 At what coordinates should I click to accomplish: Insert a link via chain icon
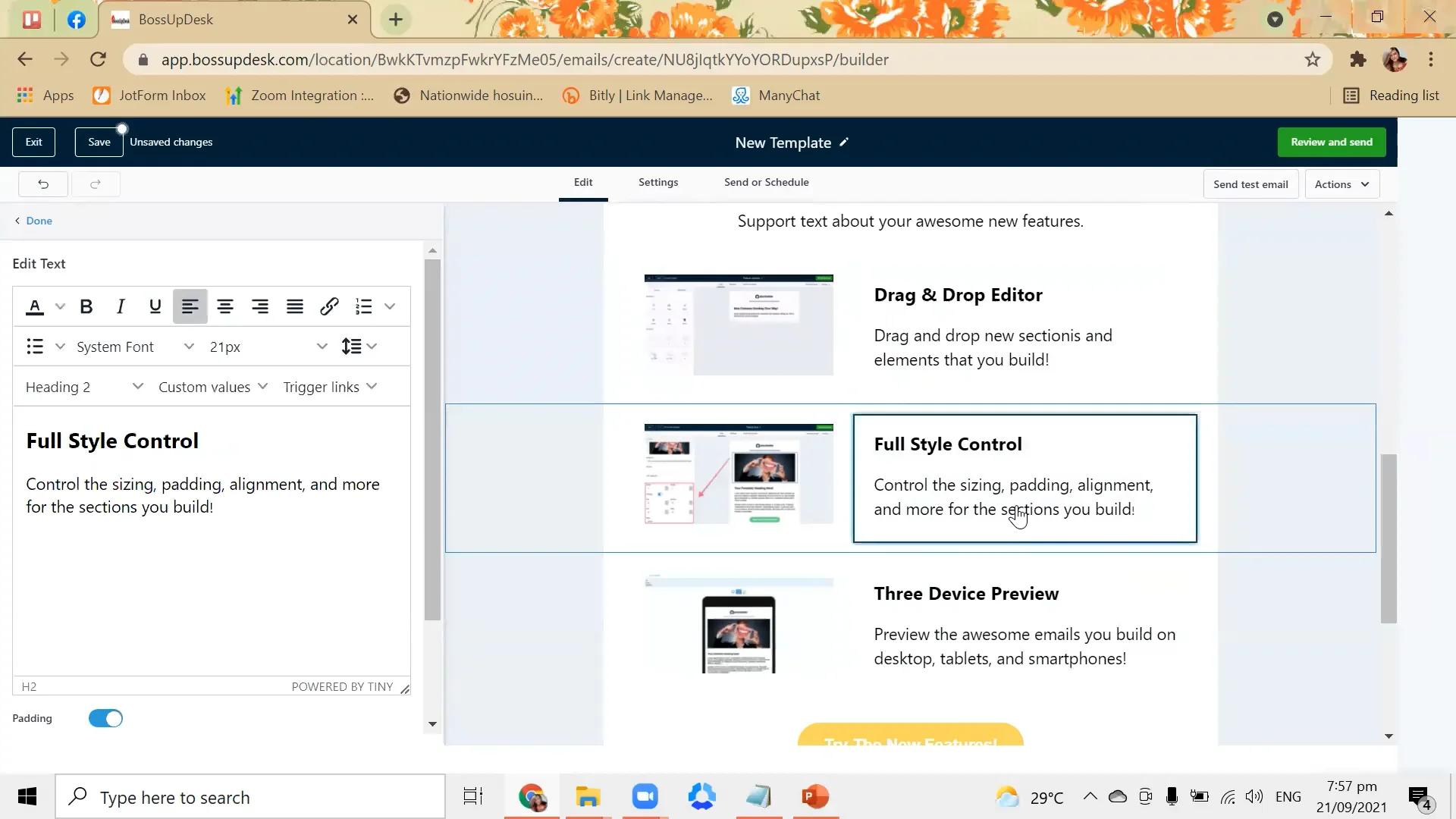click(329, 306)
